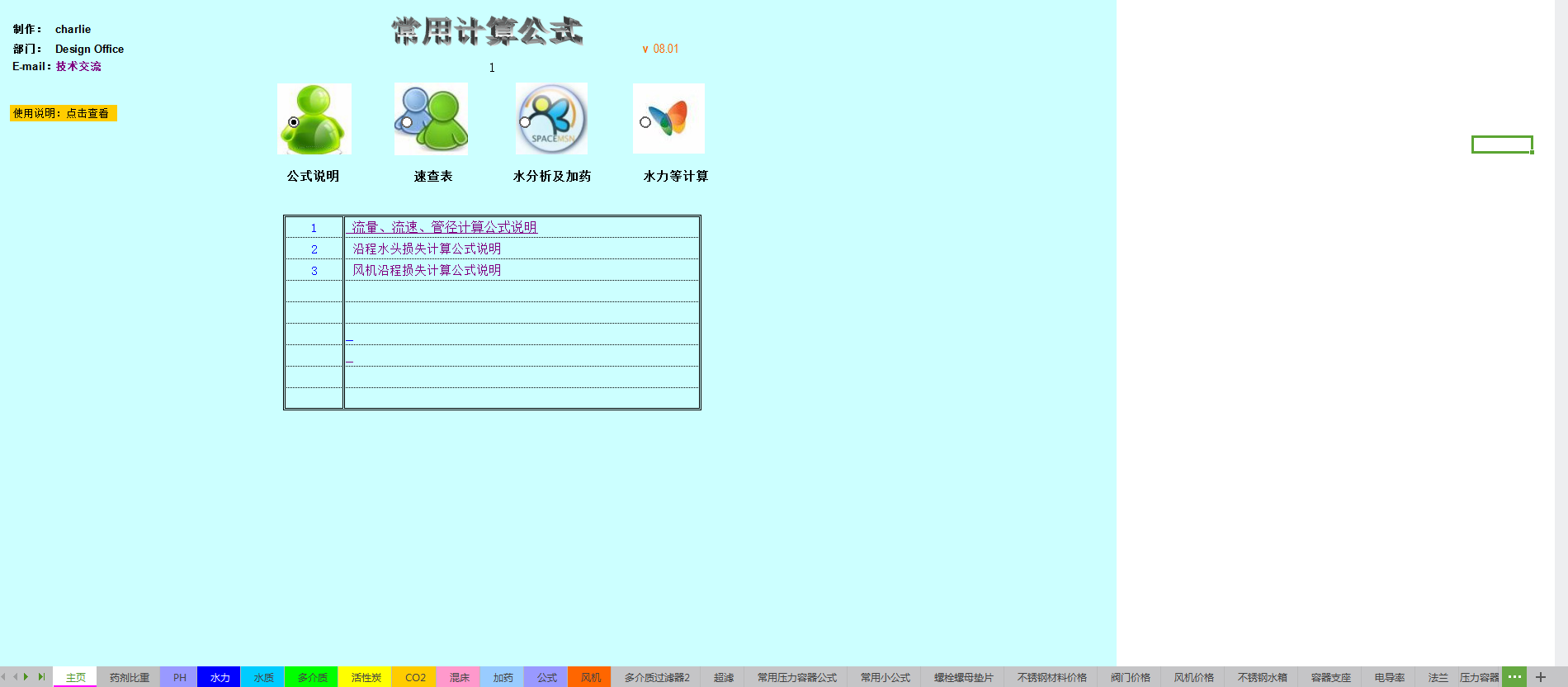1568x687 pixels.
Task: Click the 常用计算公式 title graphic
Action: pyautogui.click(x=487, y=31)
